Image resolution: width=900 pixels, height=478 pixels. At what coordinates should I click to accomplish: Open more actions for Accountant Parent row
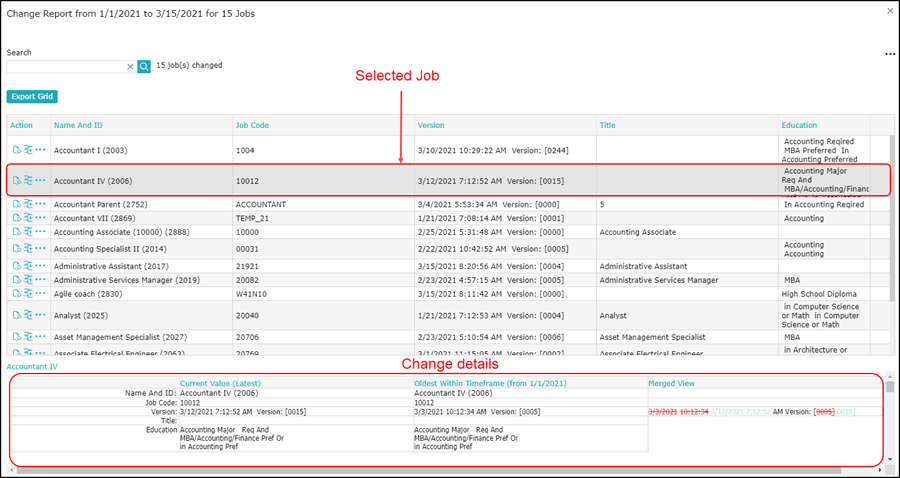[40, 204]
